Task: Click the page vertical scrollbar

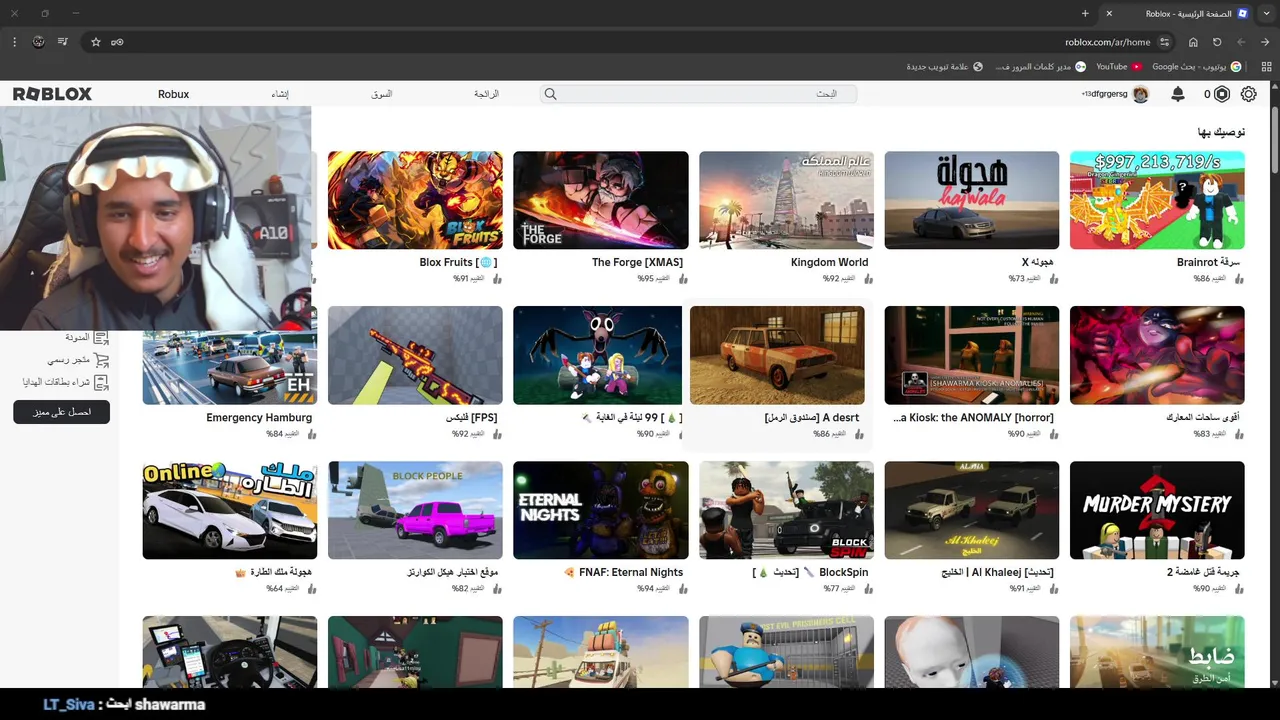Action: pyautogui.click(x=1274, y=140)
